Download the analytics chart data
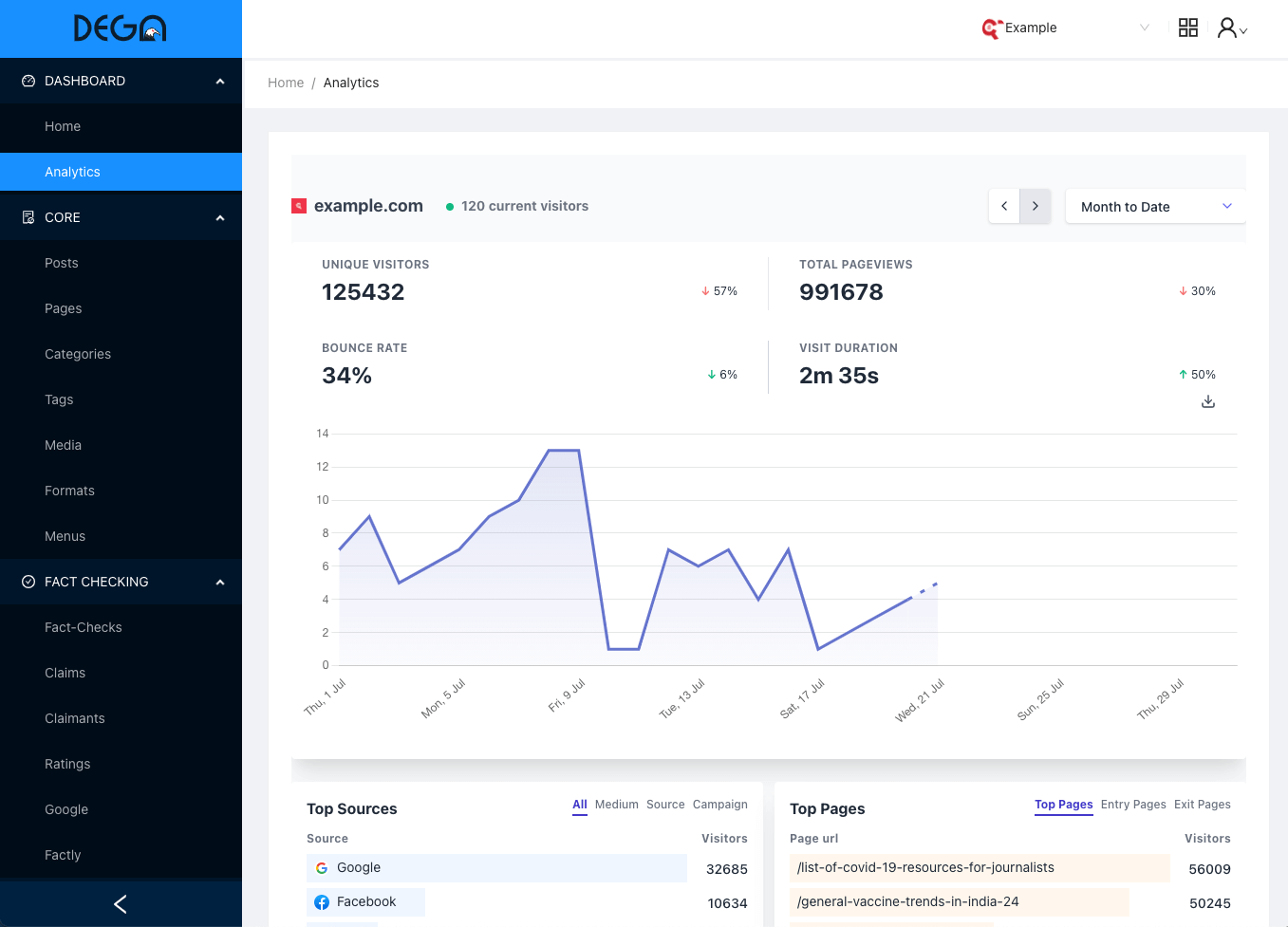Viewport: 1288px width, 927px height. (1207, 401)
